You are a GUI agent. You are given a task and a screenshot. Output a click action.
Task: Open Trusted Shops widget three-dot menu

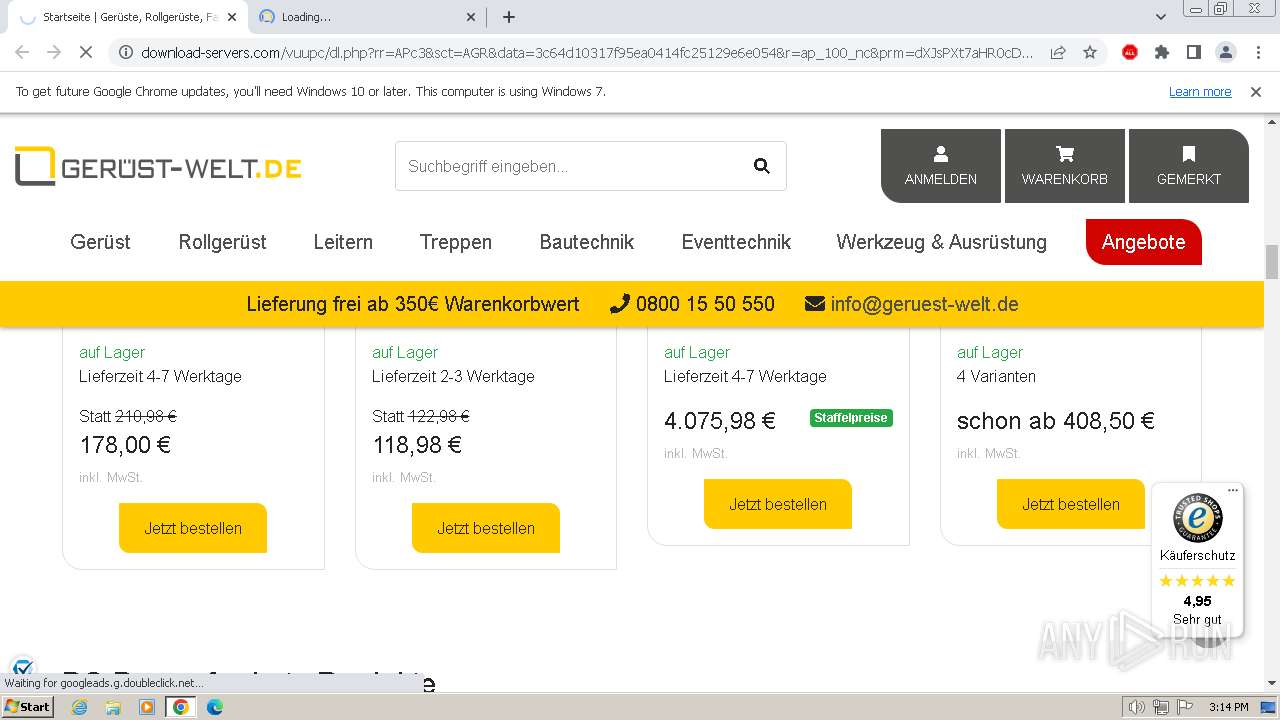(x=1233, y=490)
